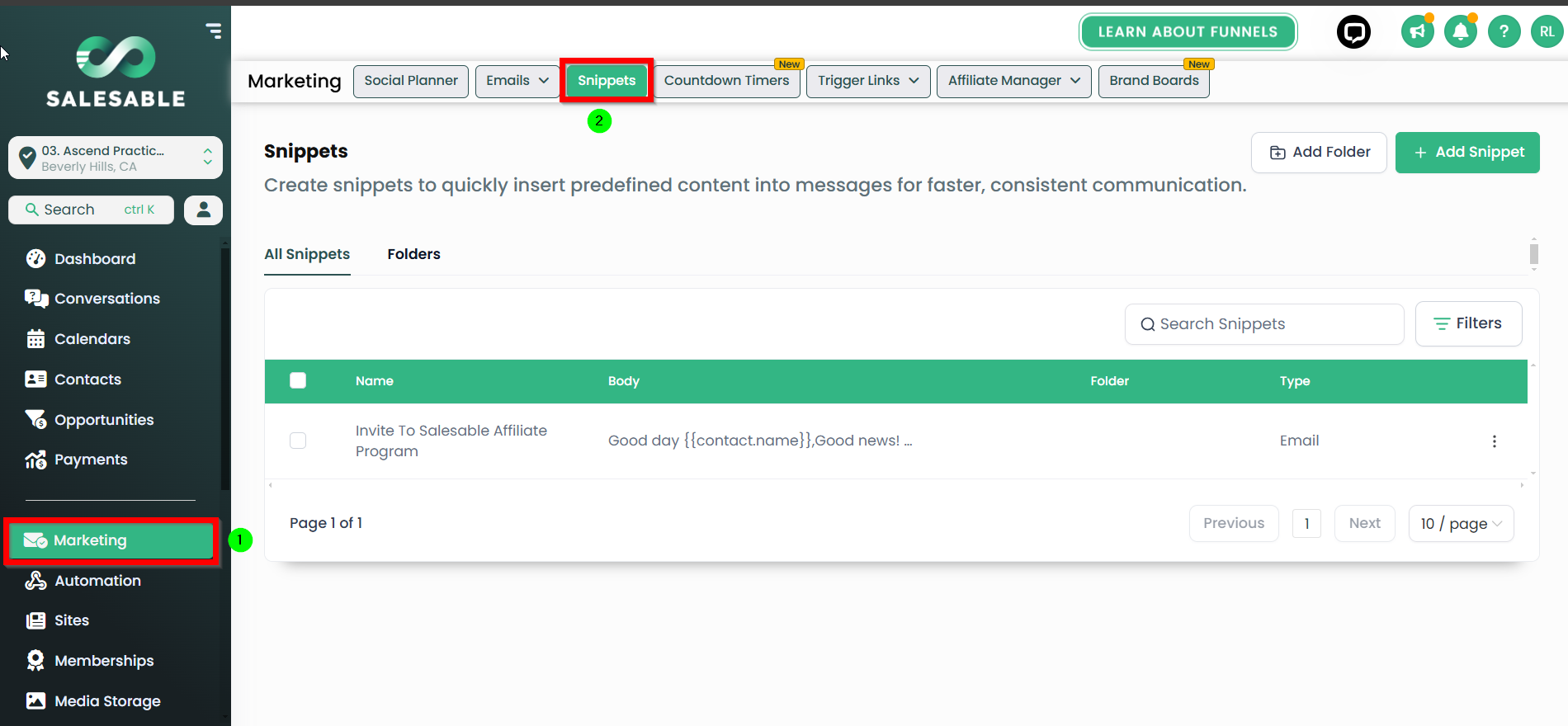Toggle the select-all checkbox in the table header
The height and width of the screenshot is (726, 1568).
(298, 380)
